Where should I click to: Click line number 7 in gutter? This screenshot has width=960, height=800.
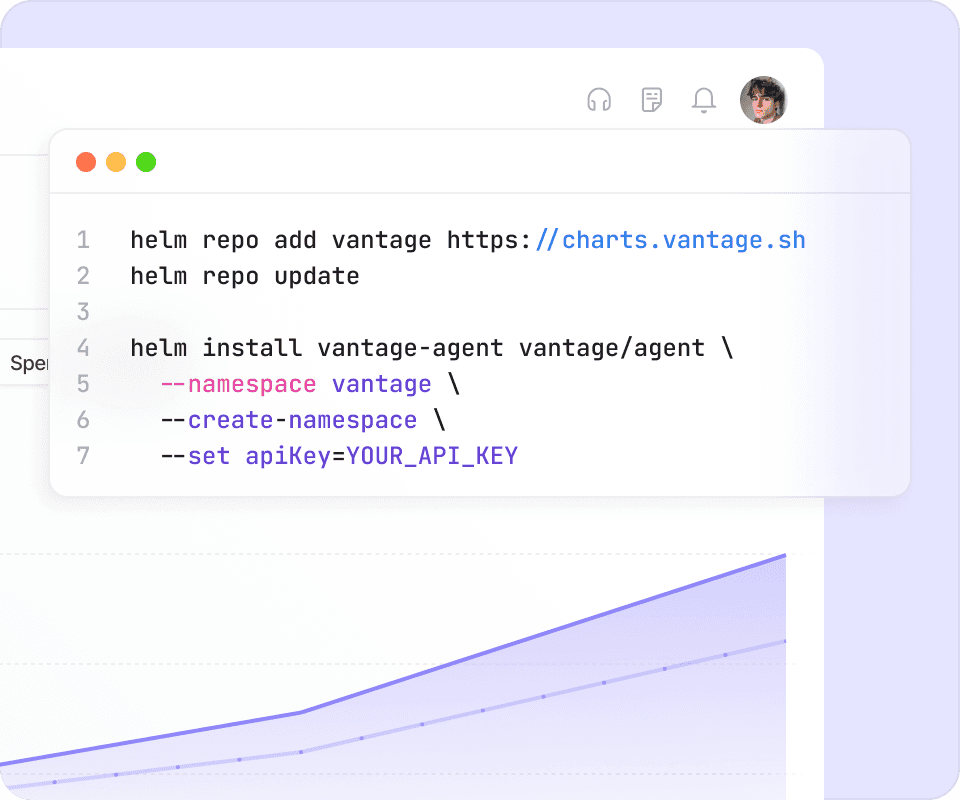[x=83, y=456]
